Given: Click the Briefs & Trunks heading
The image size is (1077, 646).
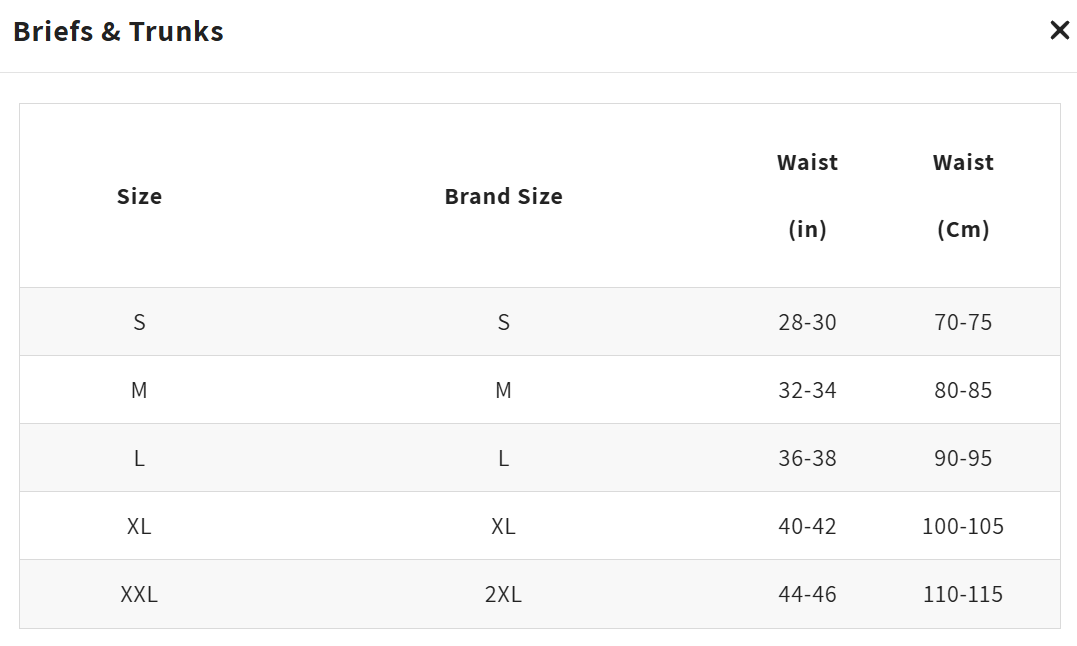Looking at the screenshot, I should 118,32.
